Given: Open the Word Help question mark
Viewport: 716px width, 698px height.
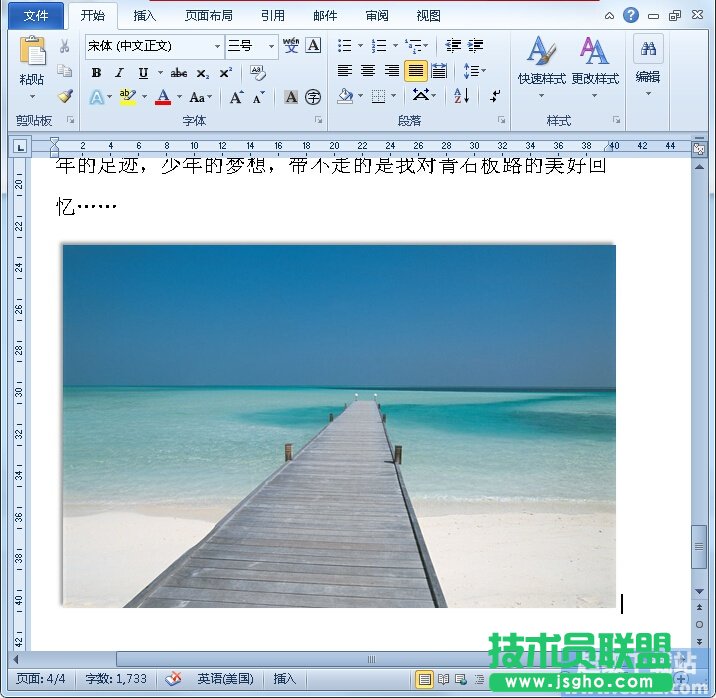Looking at the screenshot, I should pyautogui.click(x=631, y=15).
